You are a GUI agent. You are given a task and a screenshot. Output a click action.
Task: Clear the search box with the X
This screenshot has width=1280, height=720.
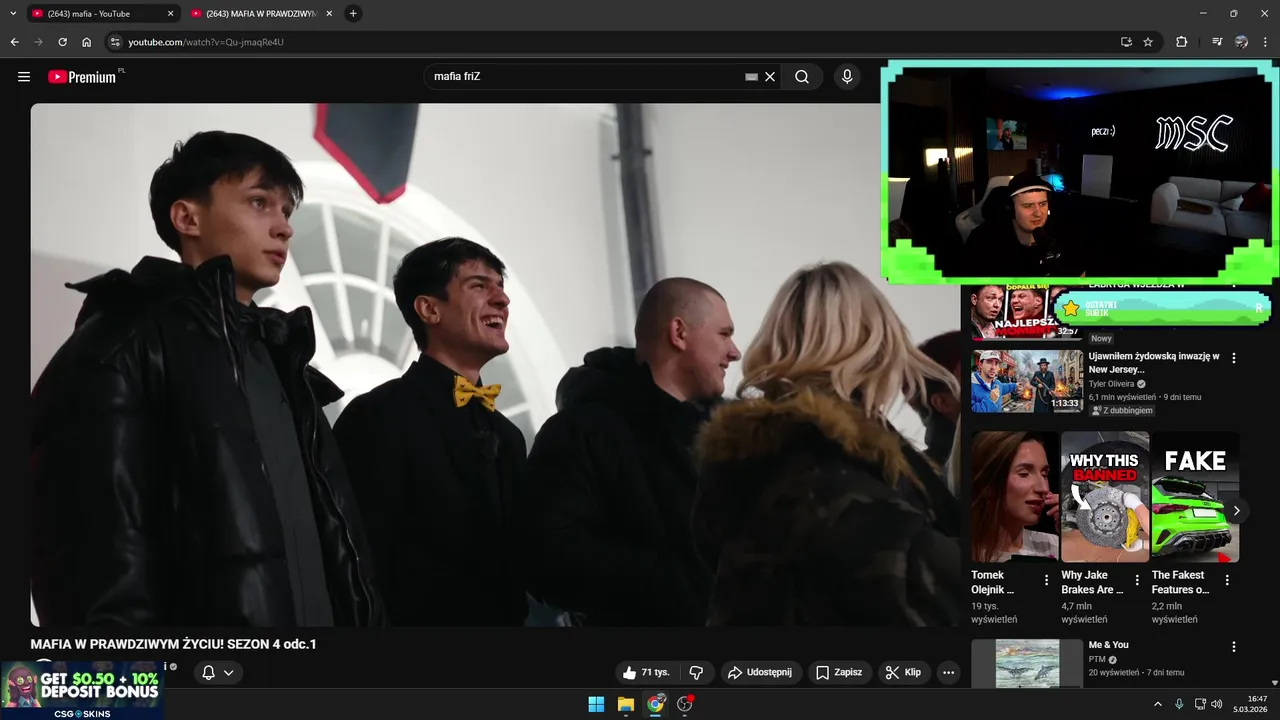[770, 77]
